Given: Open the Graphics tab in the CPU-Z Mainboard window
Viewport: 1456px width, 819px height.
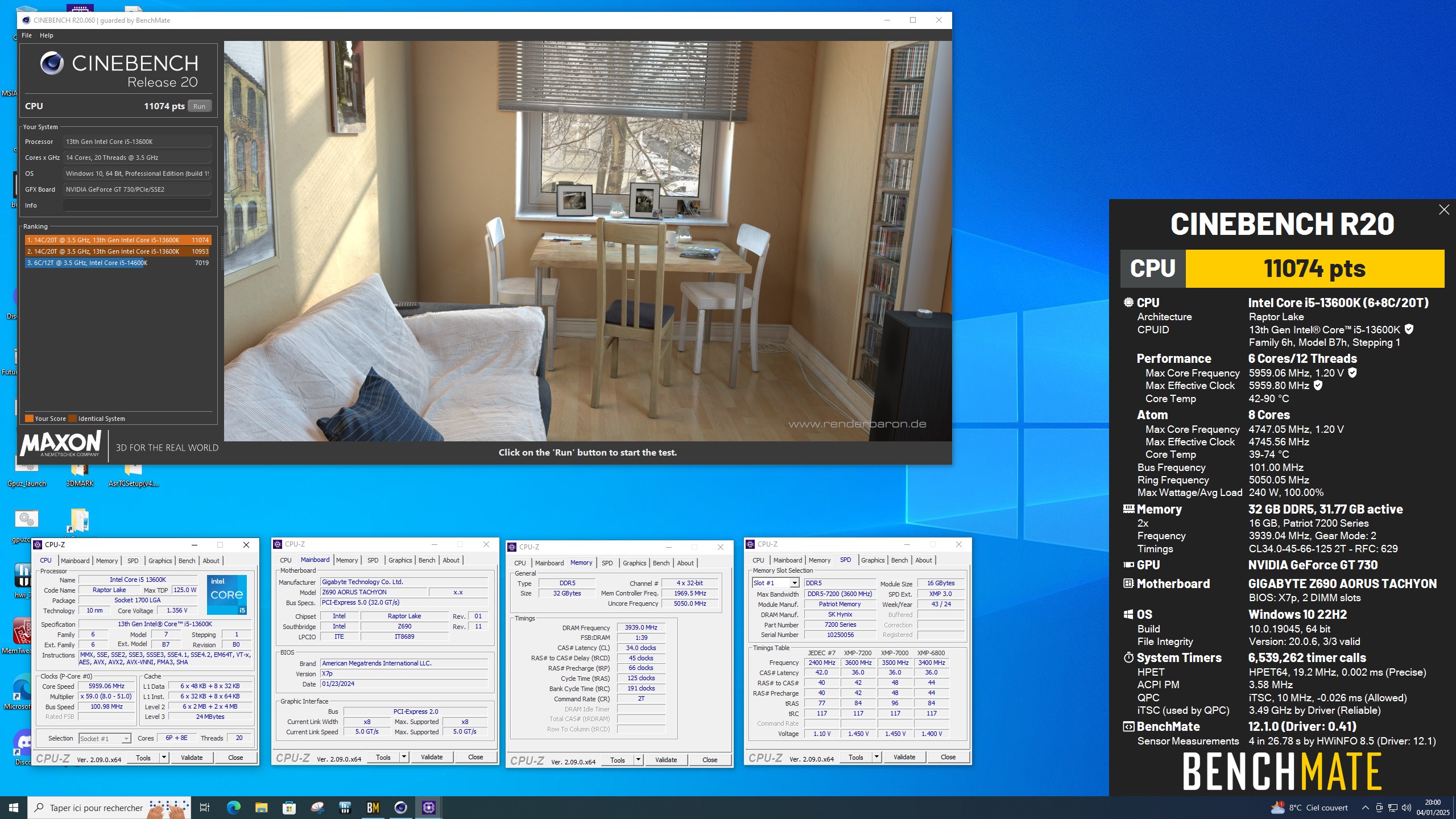Looking at the screenshot, I should pyautogui.click(x=400, y=560).
